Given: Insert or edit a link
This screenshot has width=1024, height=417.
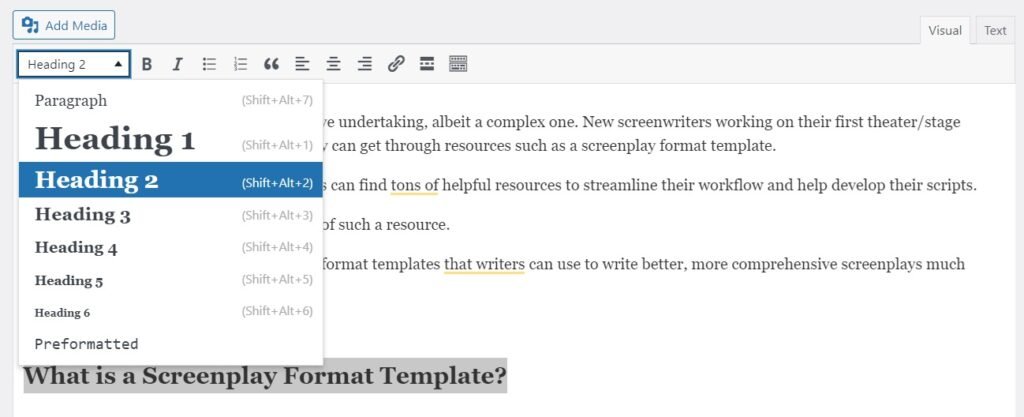Looking at the screenshot, I should click(396, 64).
